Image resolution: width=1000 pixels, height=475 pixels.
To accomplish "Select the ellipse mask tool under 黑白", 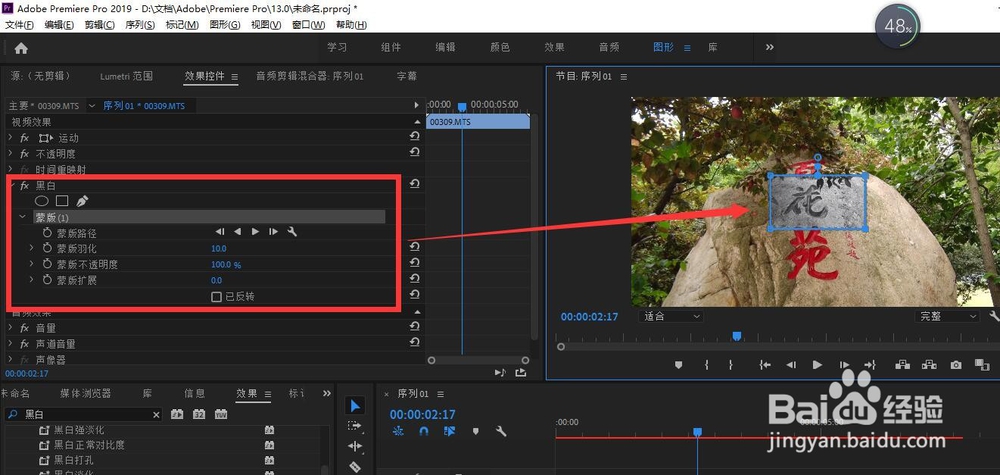I will tap(41, 201).
